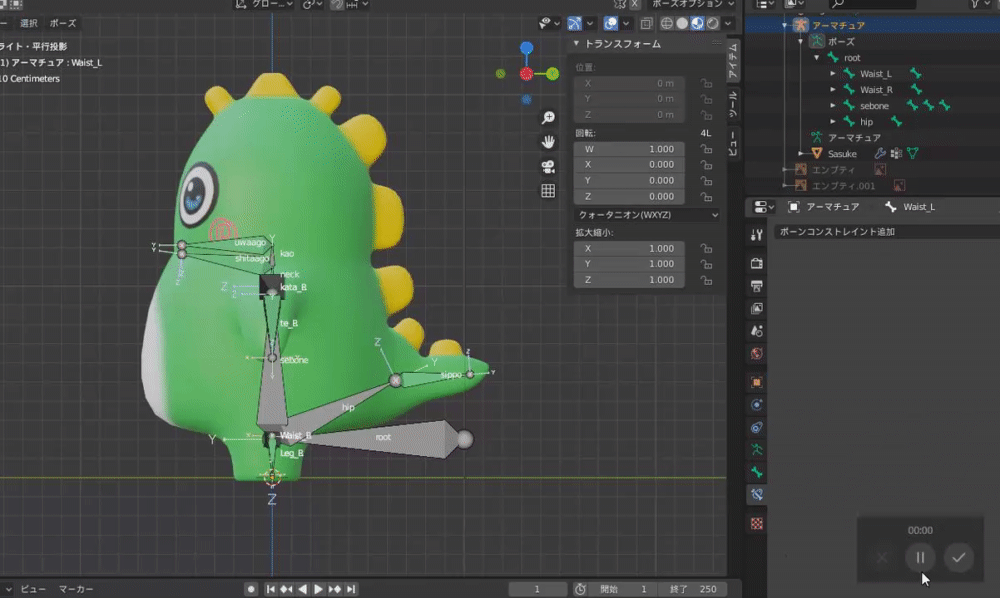Expand the Waist_L bone in the outliner
This screenshot has height=598, width=1000.
834,74
